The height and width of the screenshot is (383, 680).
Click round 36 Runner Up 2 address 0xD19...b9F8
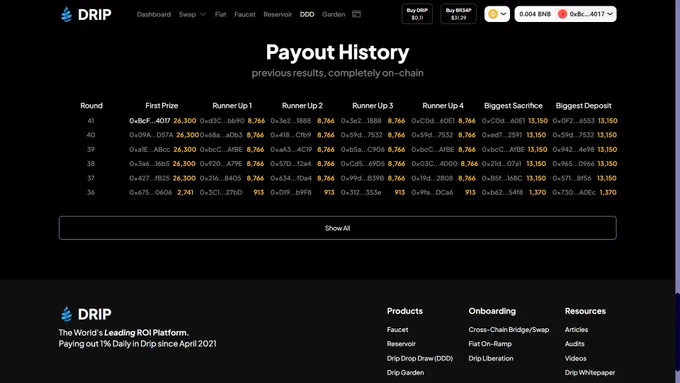291,192
